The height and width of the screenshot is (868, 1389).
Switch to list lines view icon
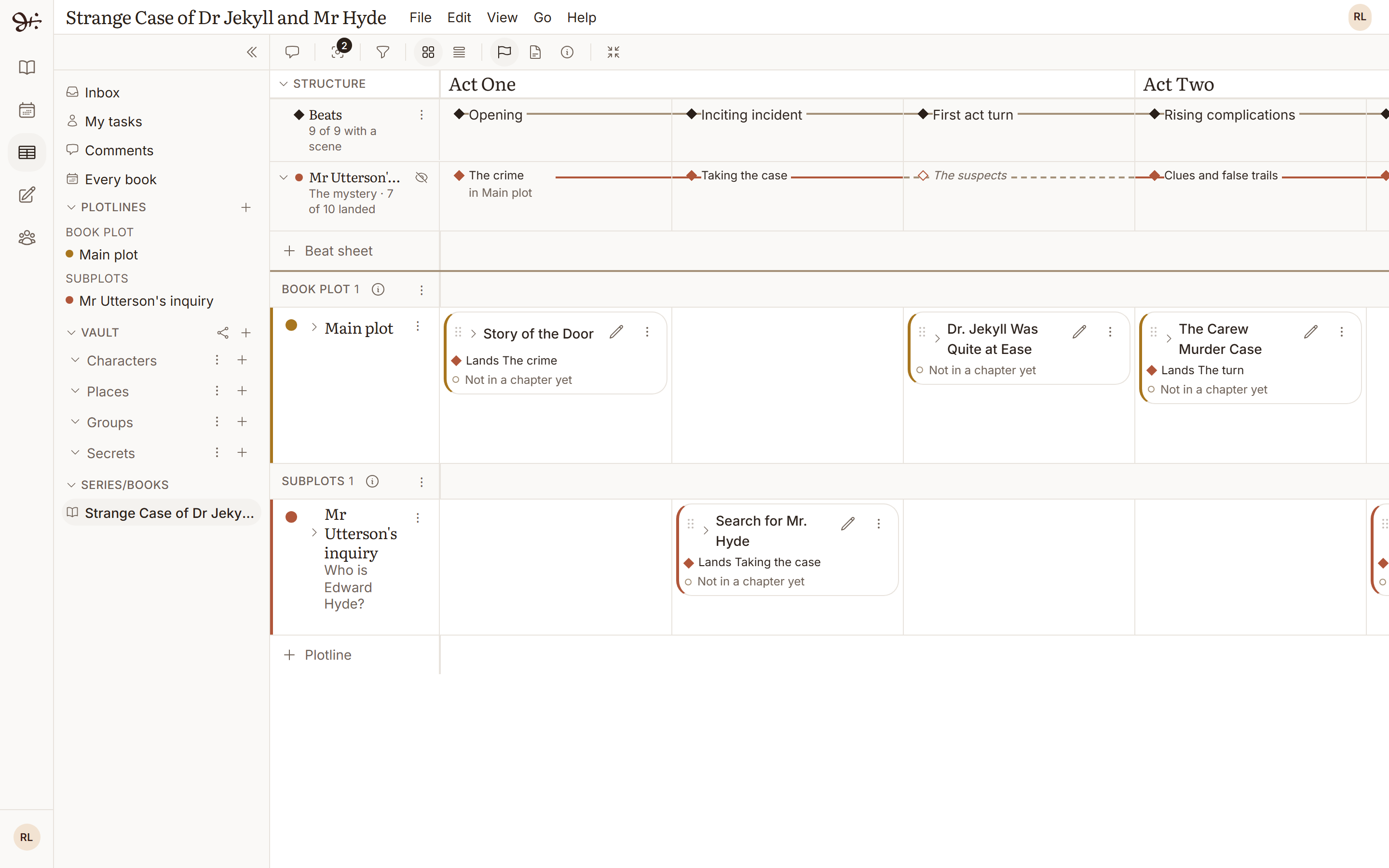(x=459, y=52)
